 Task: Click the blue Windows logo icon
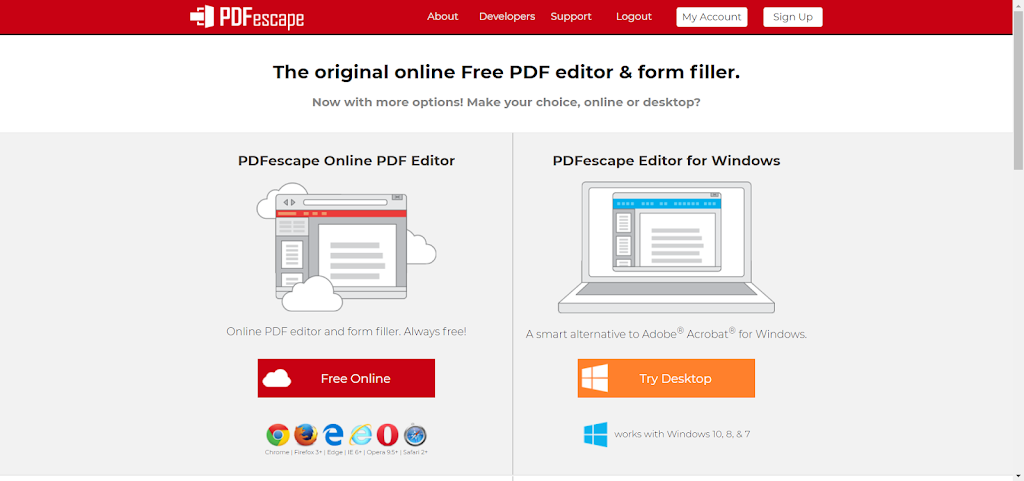pos(596,434)
